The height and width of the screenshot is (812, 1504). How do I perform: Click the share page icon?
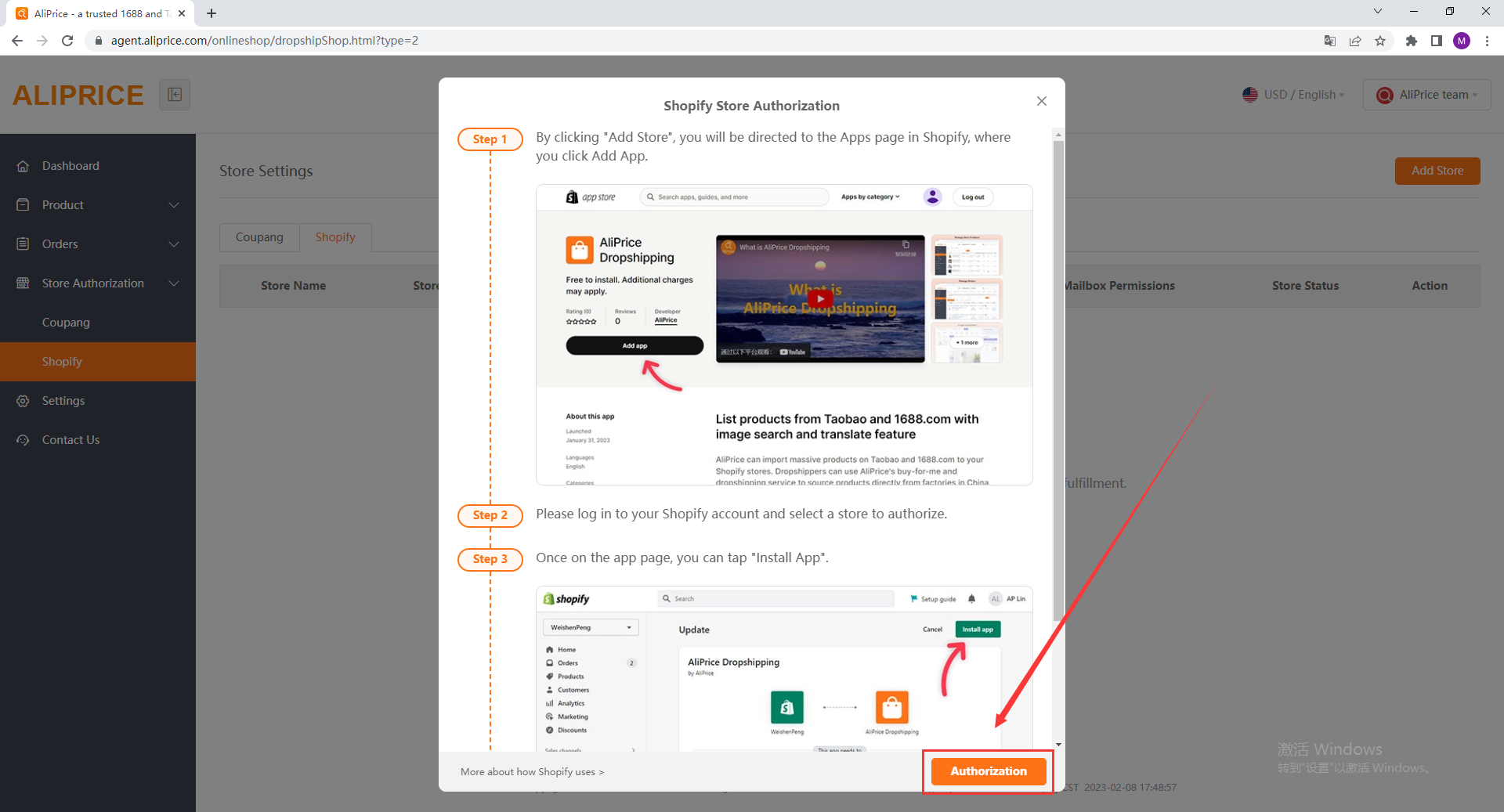[x=1355, y=41]
